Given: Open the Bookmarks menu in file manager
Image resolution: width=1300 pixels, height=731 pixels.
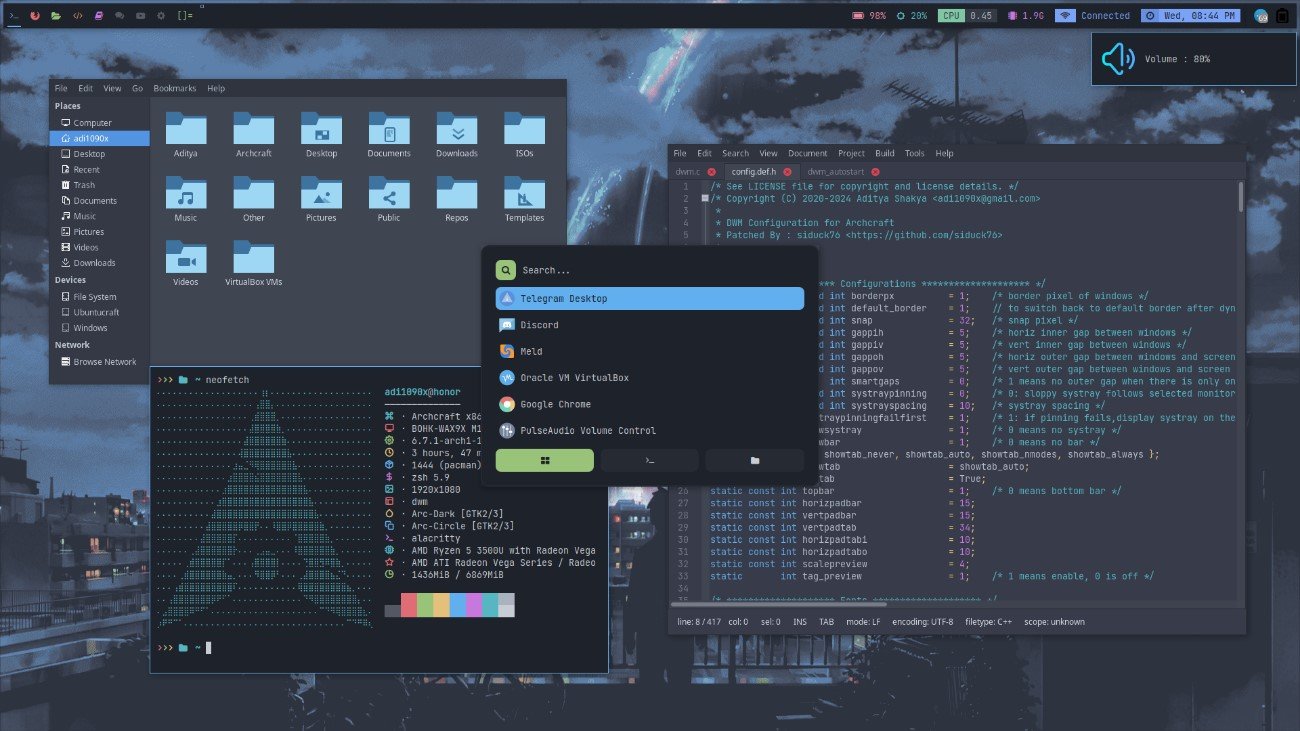Looking at the screenshot, I should tap(174, 88).
